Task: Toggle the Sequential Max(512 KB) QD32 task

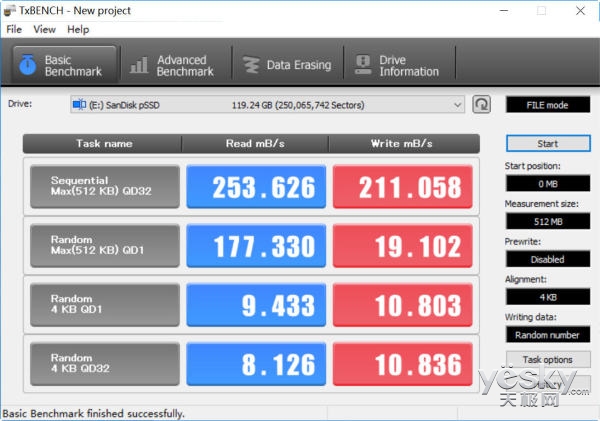Action: tap(105, 187)
